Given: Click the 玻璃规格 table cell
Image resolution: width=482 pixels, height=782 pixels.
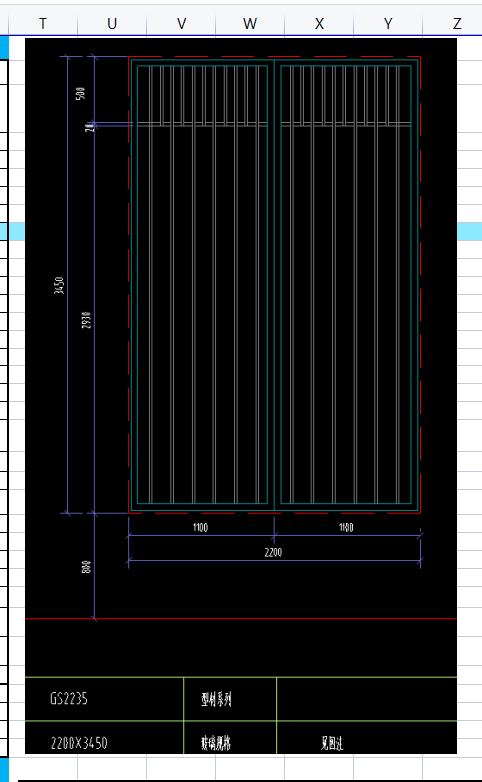Looking at the screenshot, I should click(x=216, y=744).
